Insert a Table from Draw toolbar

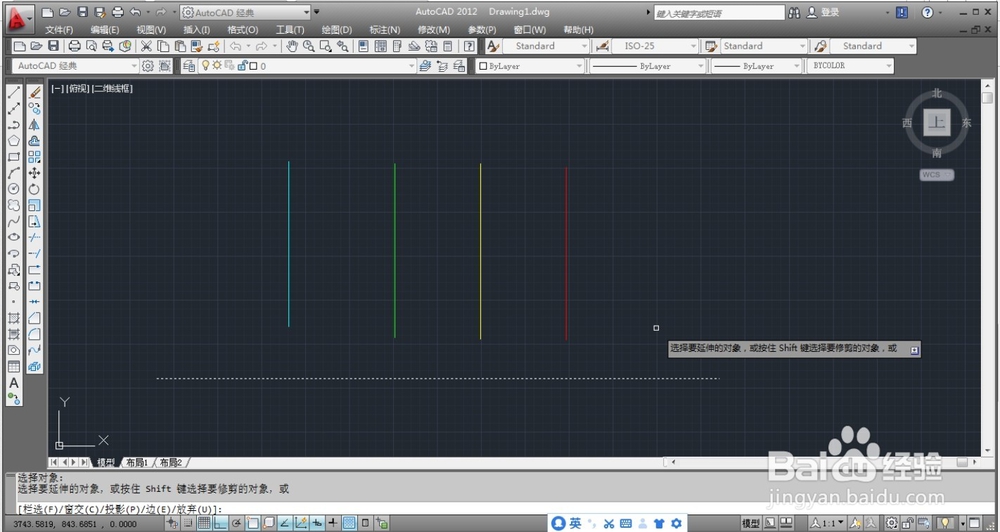point(13,367)
